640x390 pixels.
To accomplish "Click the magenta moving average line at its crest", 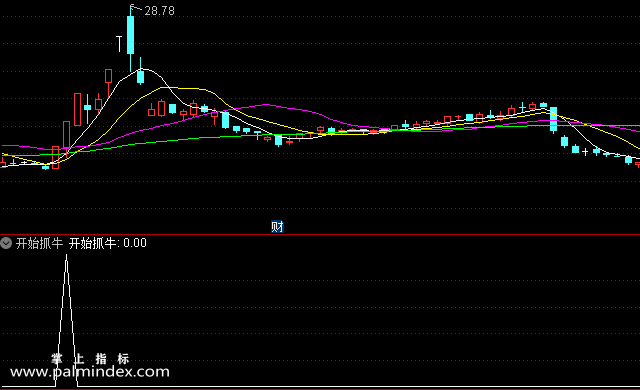I will [264, 105].
